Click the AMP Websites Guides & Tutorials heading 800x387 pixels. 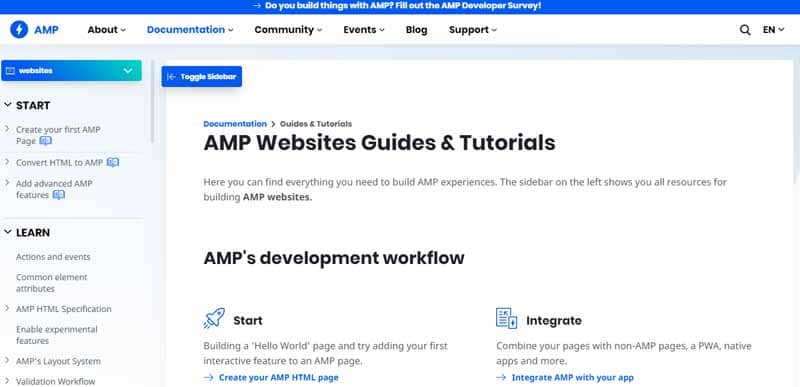pyautogui.click(x=379, y=143)
